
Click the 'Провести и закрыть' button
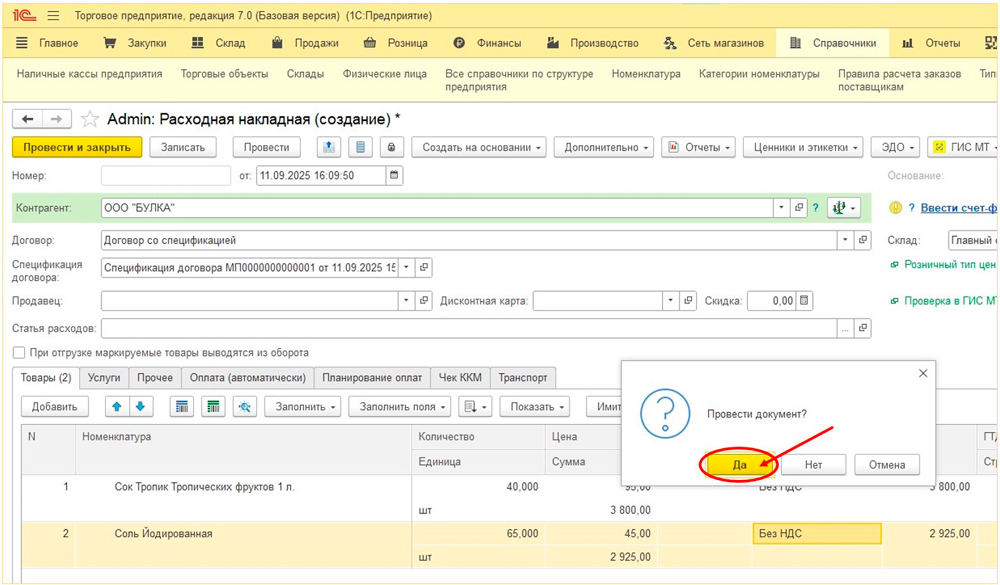[77, 147]
